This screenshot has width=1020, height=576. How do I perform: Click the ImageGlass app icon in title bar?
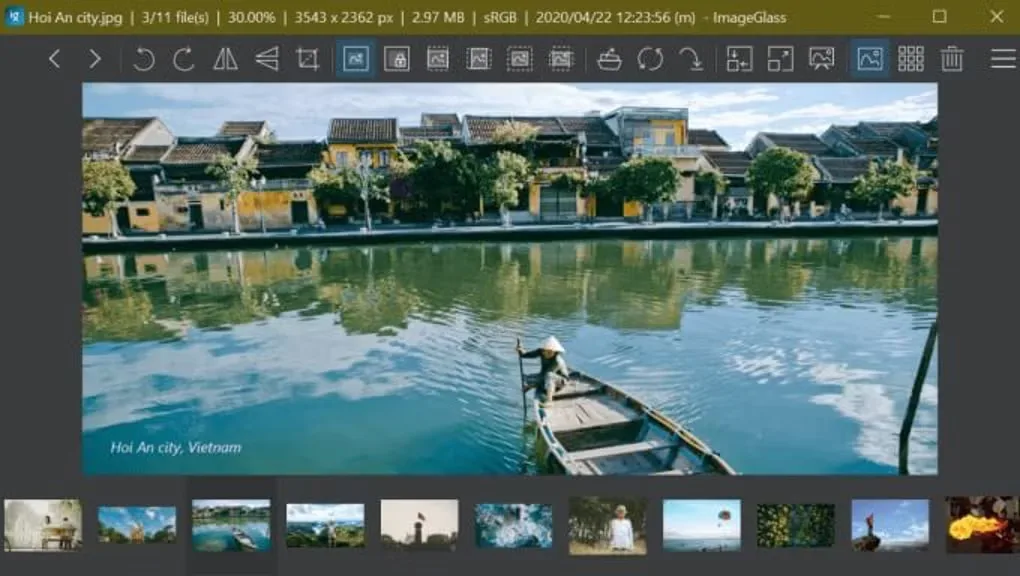click(14, 16)
